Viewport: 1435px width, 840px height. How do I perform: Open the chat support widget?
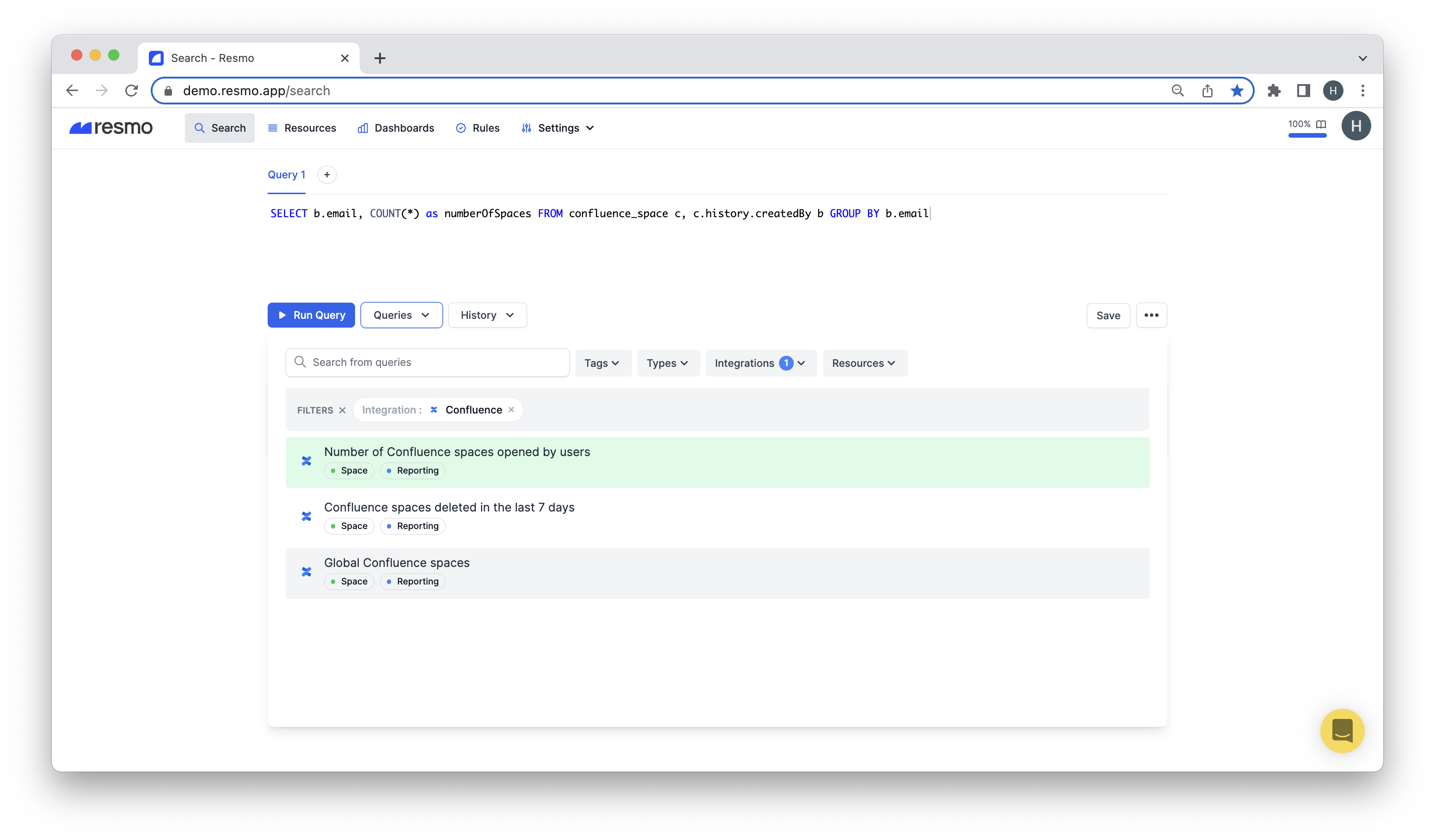tap(1342, 731)
